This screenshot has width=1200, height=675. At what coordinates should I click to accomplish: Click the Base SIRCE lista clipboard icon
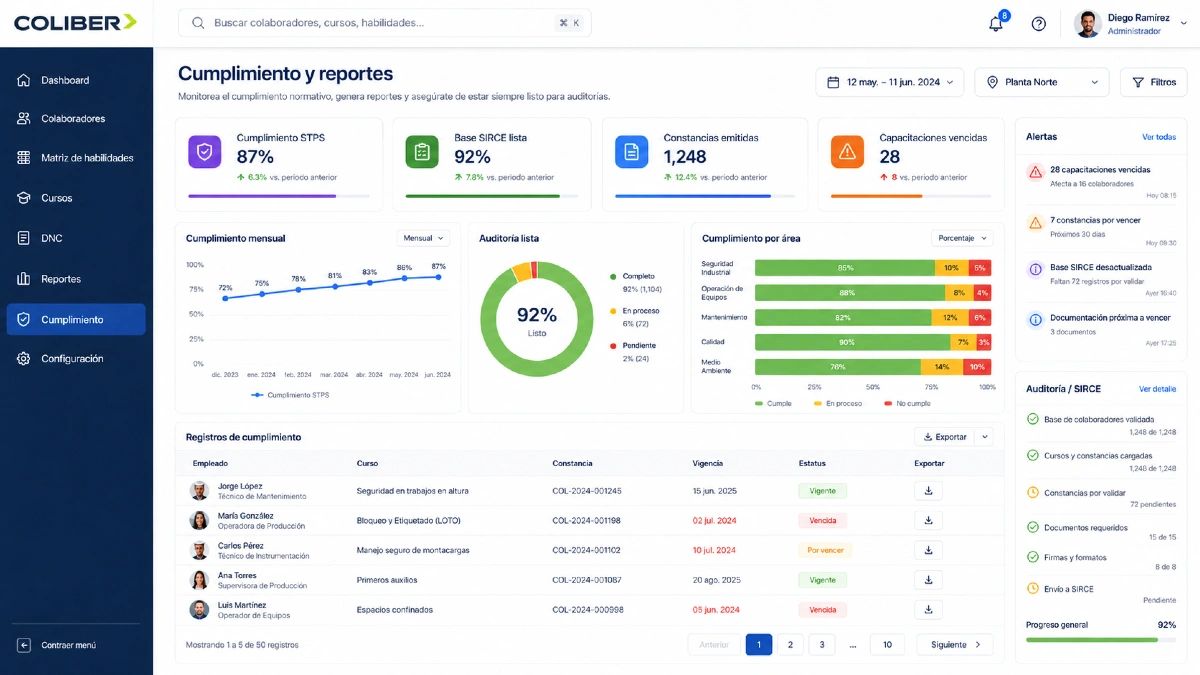click(x=422, y=152)
